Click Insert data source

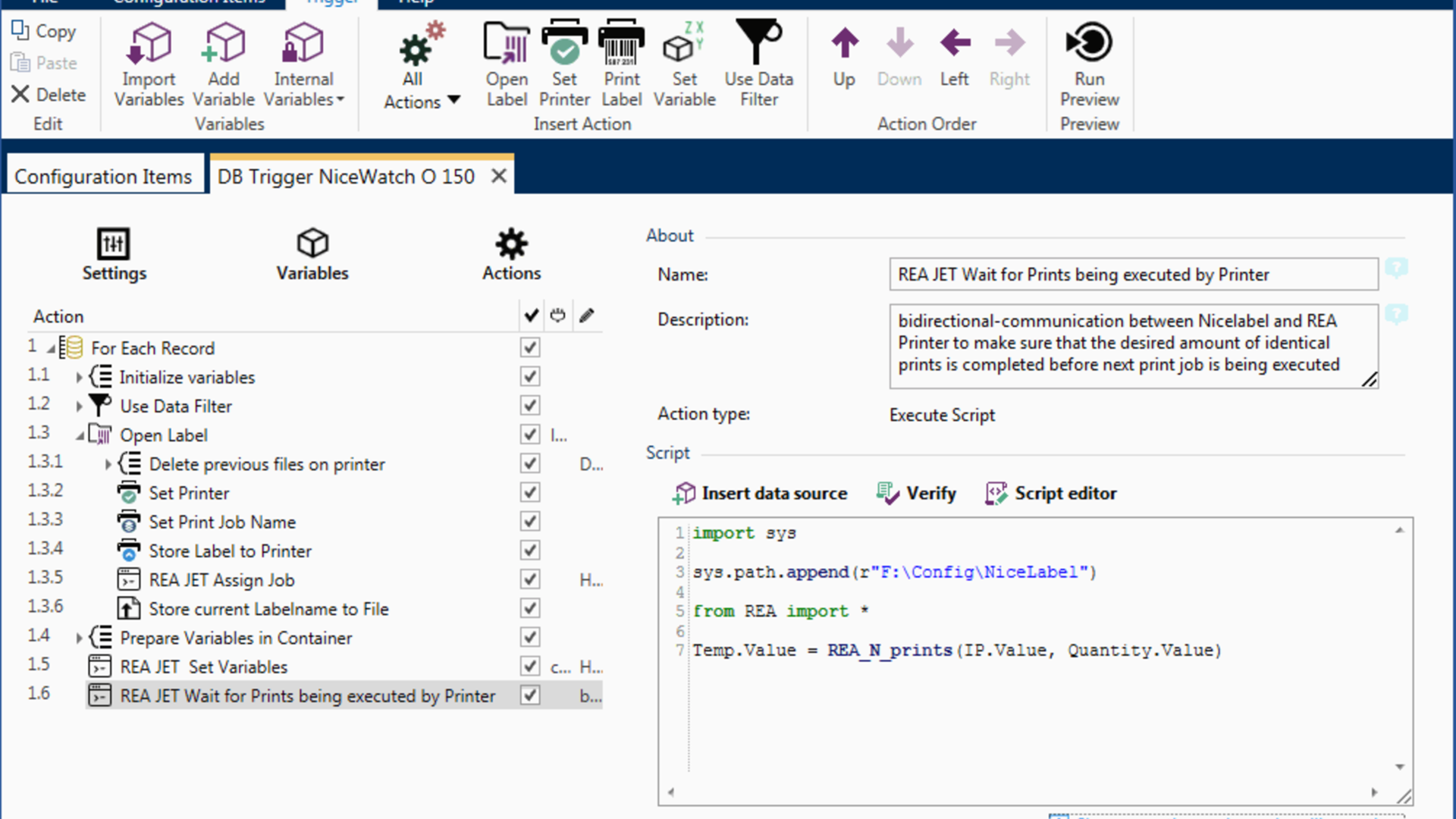tap(760, 493)
